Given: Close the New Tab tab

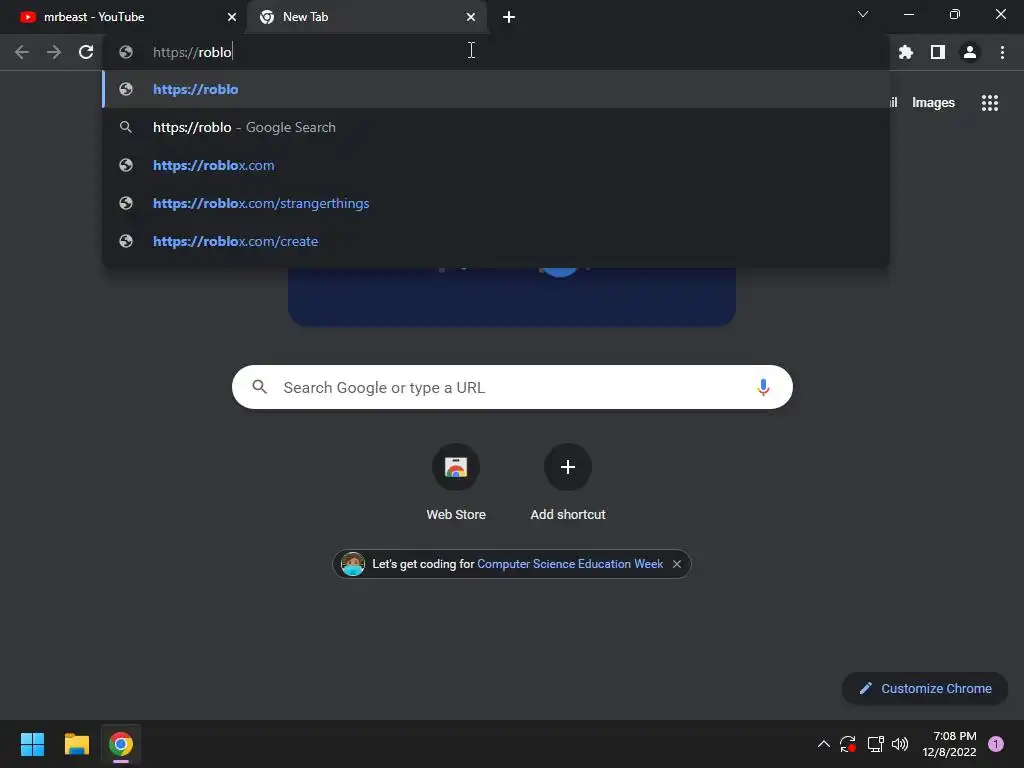Looking at the screenshot, I should click(471, 17).
